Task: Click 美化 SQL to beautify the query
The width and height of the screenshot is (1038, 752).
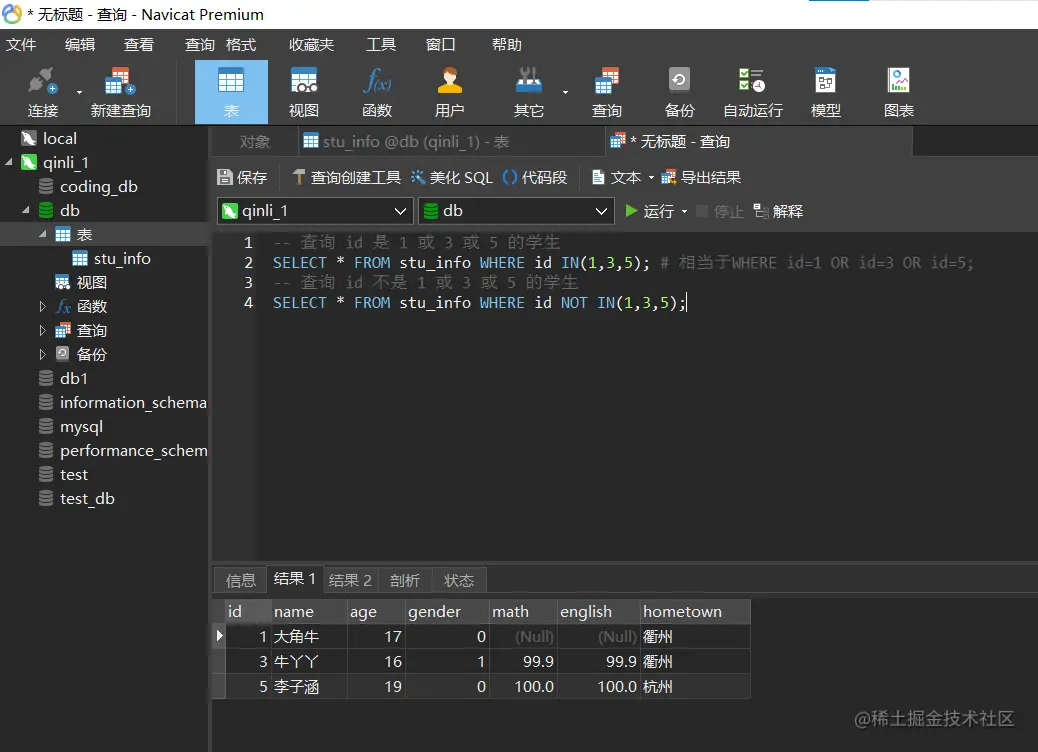Action: pyautogui.click(x=451, y=177)
